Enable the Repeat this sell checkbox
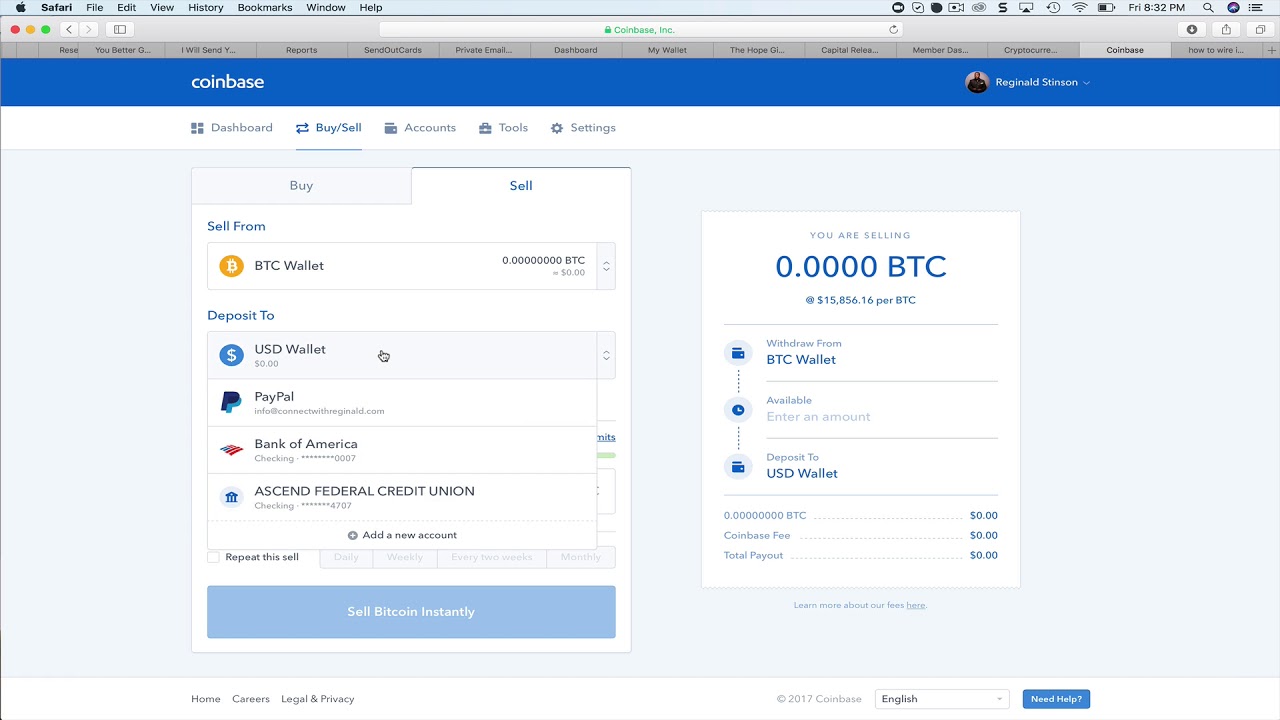 [x=213, y=557]
